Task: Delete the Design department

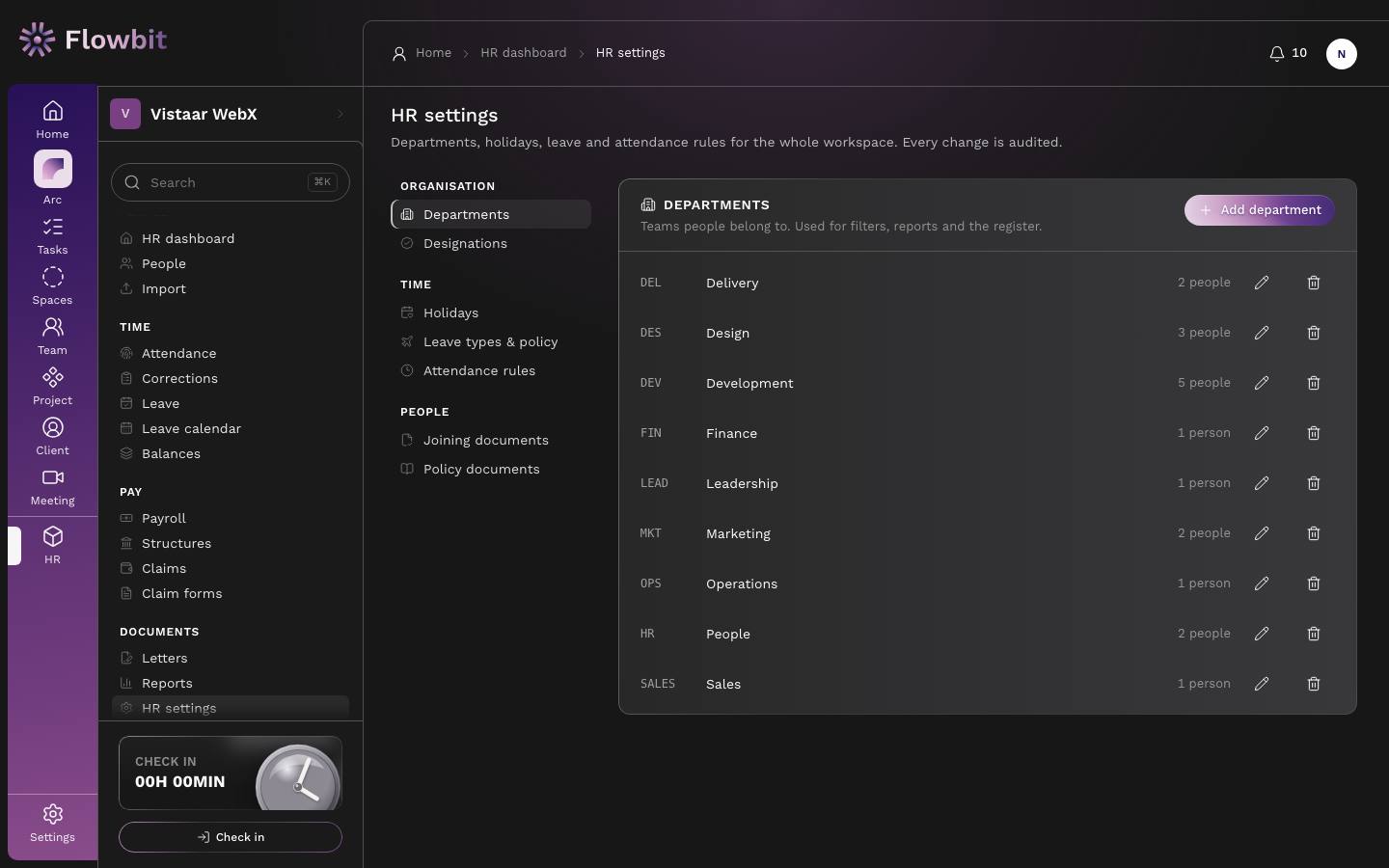Action: [x=1314, y=333]
